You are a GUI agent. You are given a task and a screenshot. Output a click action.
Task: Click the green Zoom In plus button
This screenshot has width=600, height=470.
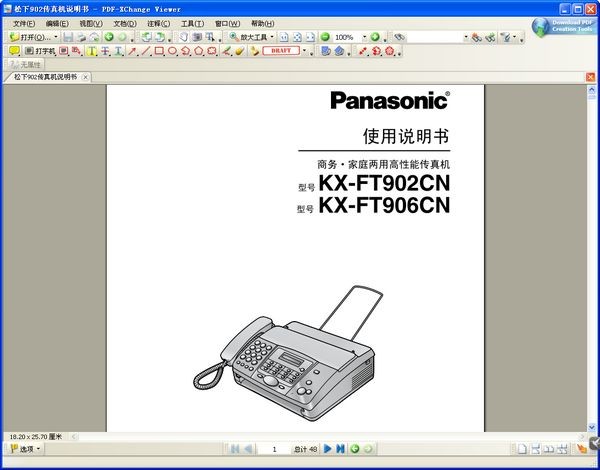pos(375,37)
